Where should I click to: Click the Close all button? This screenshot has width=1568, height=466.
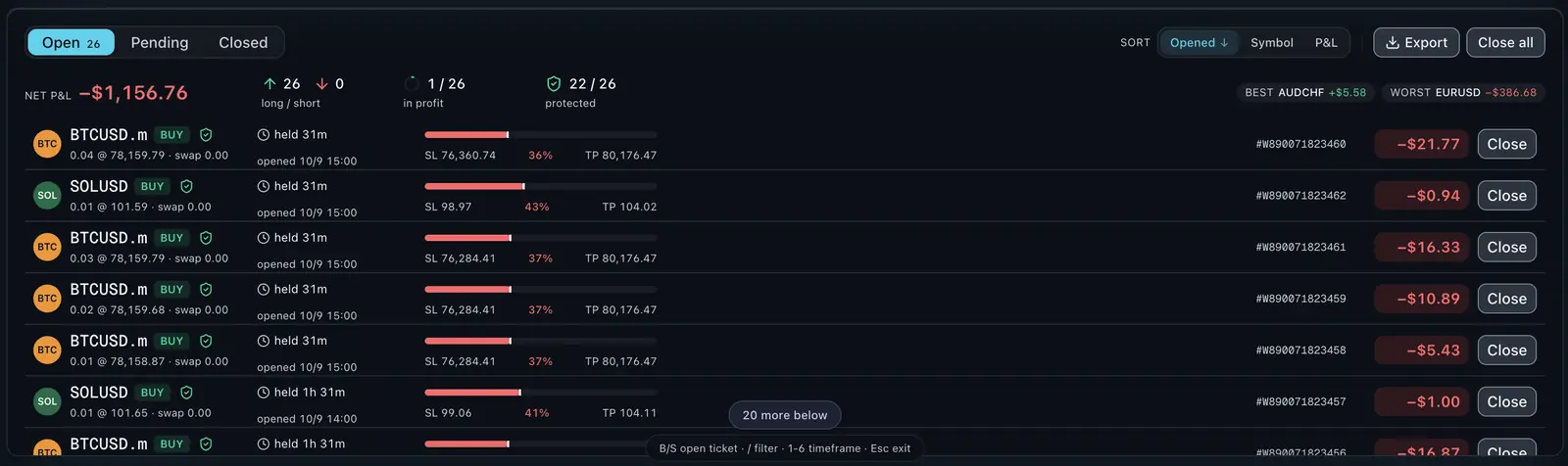[1505, 43]
